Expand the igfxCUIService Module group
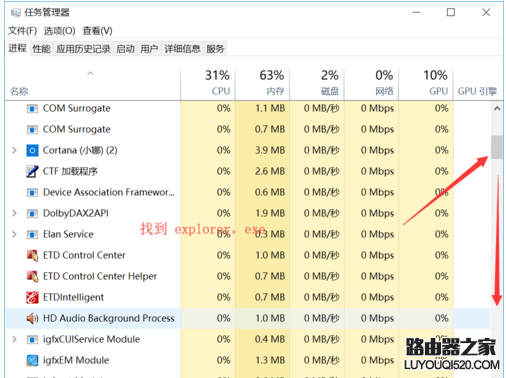The width and height of the screenshot is (506, 378). (14, 339)
